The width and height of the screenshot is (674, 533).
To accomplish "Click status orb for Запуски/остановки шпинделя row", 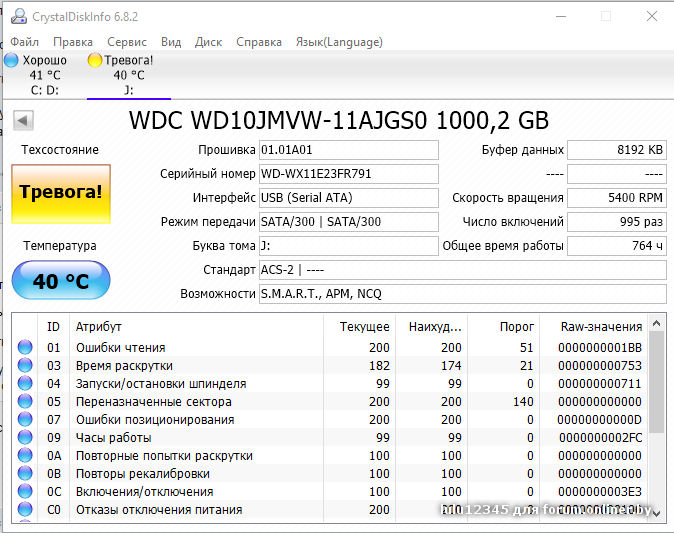I will point(25,383).
